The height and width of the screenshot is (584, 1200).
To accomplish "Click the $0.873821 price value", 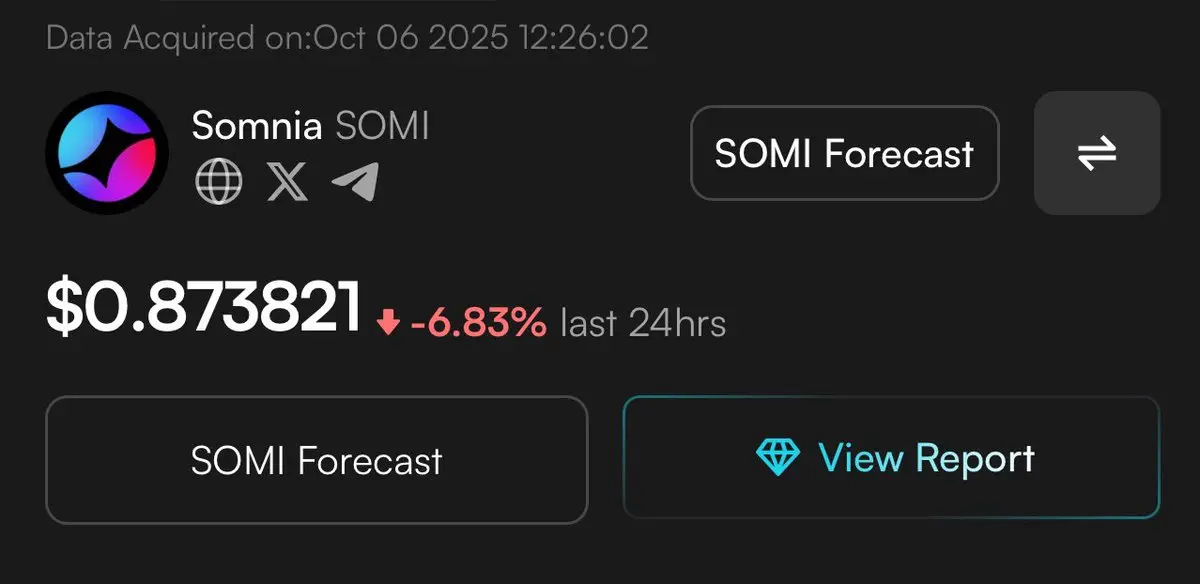I will [x=204, y=306].
